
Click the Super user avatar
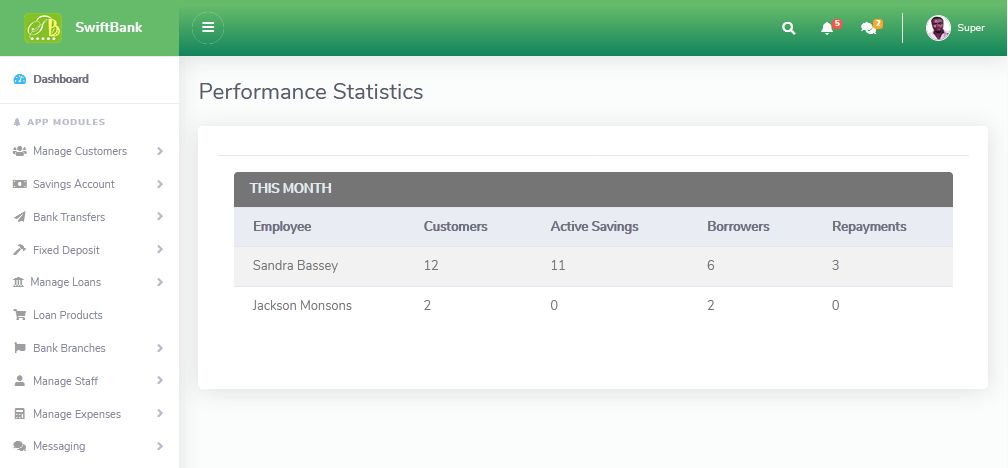pyautogui.click(x=938, y=28)
